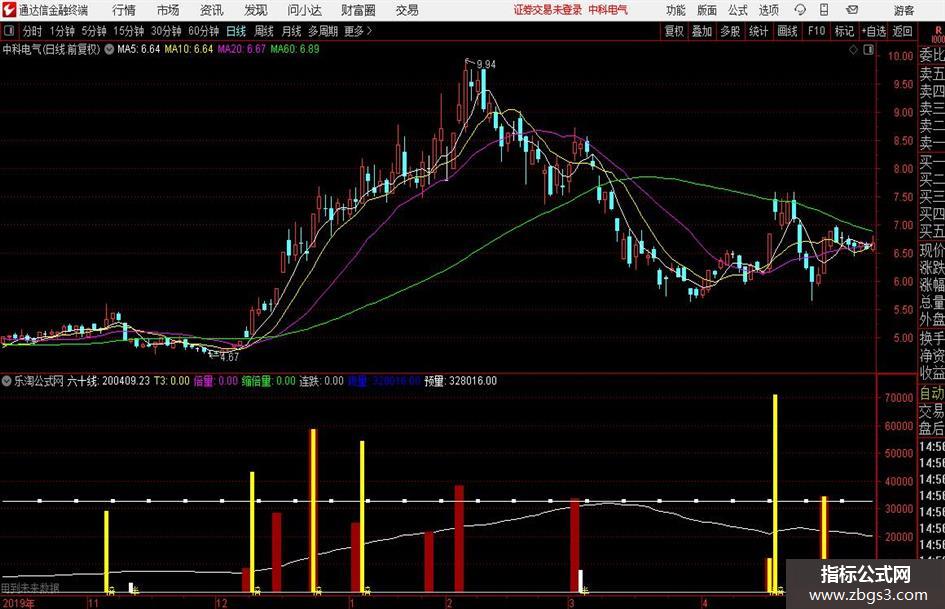The width and height of the screenshot is (945, 609).
Task: Click the 用到未来数据 notice text
Action: [x=31, y=588]
